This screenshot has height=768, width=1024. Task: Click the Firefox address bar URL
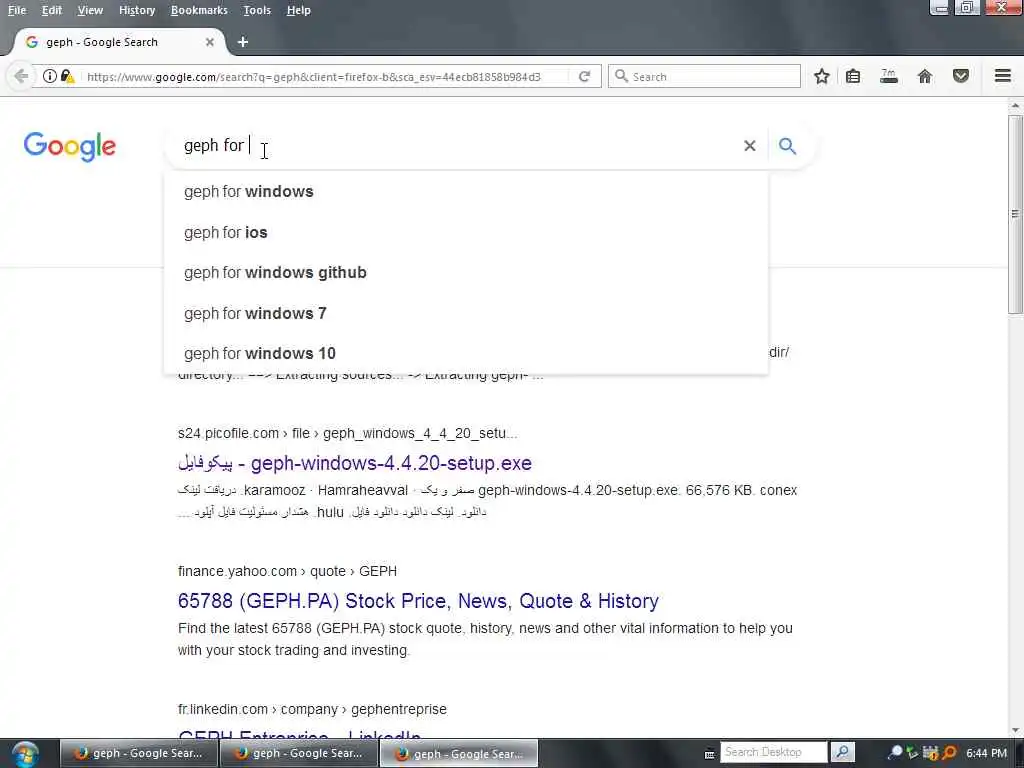[x=313, y=76]
